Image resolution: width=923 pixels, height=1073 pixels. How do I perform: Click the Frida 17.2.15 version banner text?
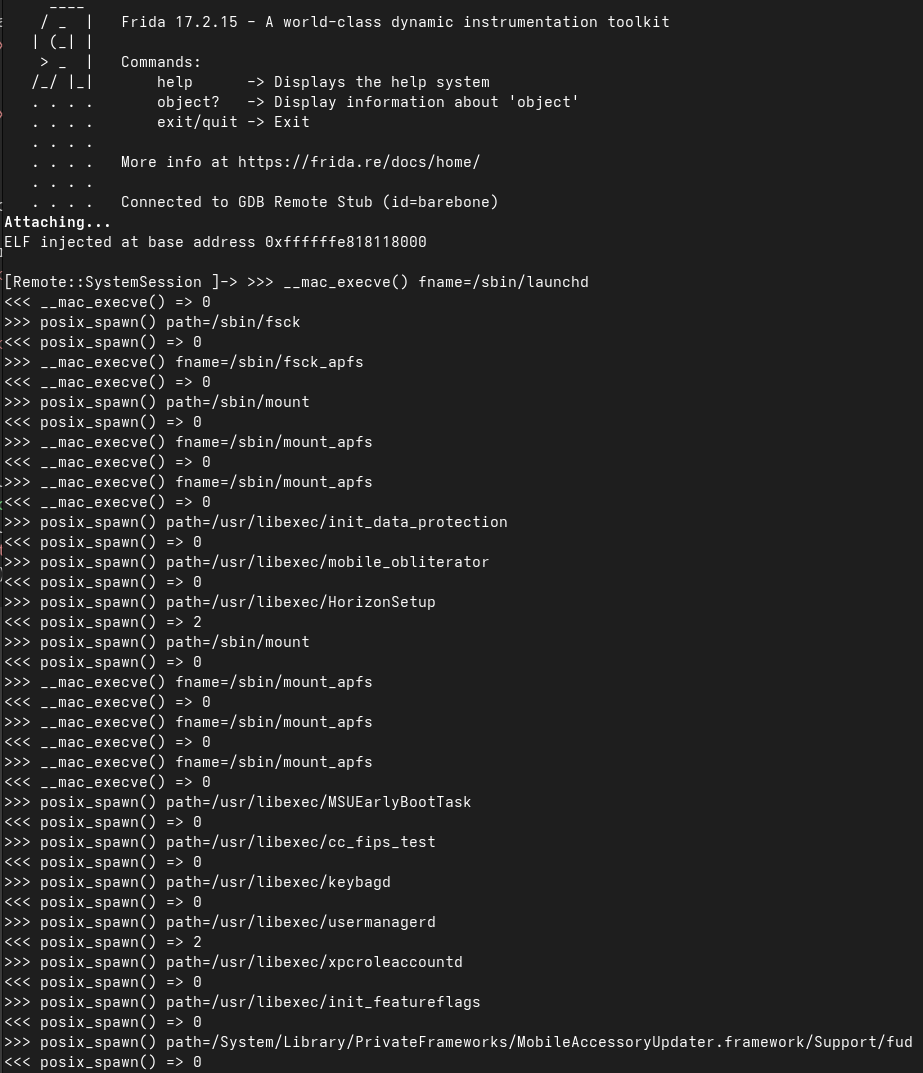395,22
